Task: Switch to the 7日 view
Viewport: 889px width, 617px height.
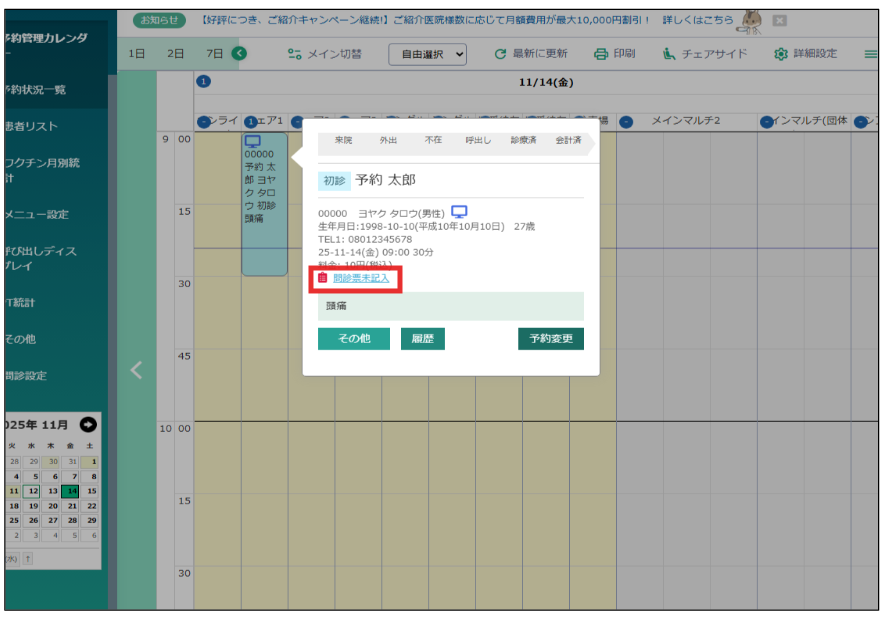Action: coord(214,54)
